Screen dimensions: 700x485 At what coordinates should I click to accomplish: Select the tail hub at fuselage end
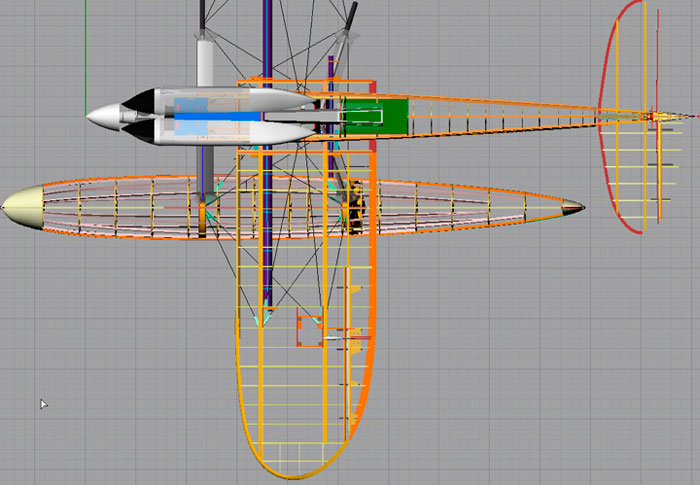tap(654, 117)
